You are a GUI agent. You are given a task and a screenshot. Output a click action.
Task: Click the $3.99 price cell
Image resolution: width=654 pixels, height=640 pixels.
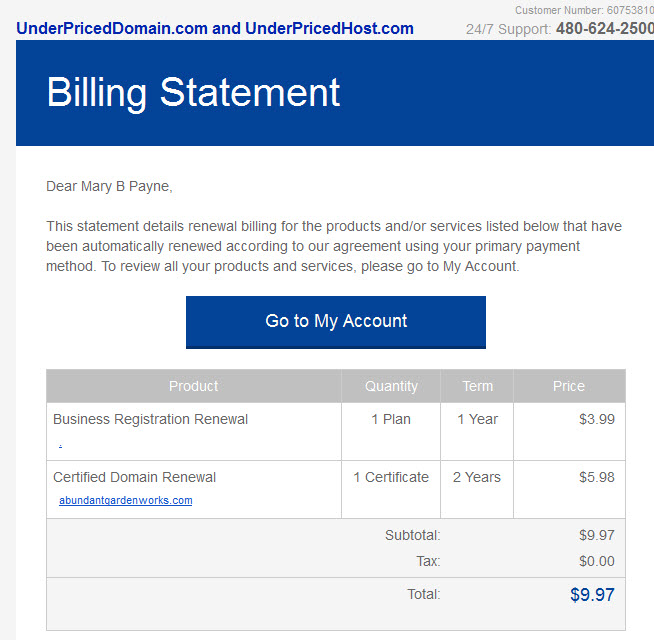click(x=597, y=419)
